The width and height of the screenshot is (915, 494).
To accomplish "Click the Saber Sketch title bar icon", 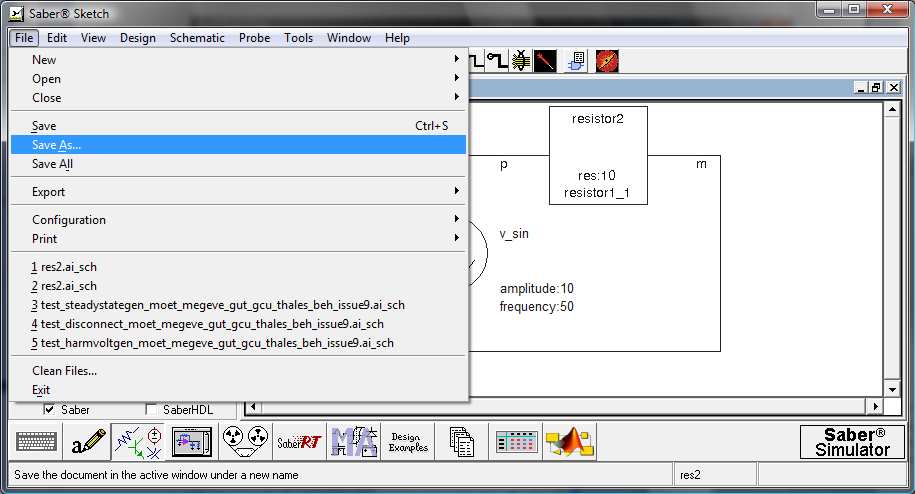I will [x=17, y=13].
